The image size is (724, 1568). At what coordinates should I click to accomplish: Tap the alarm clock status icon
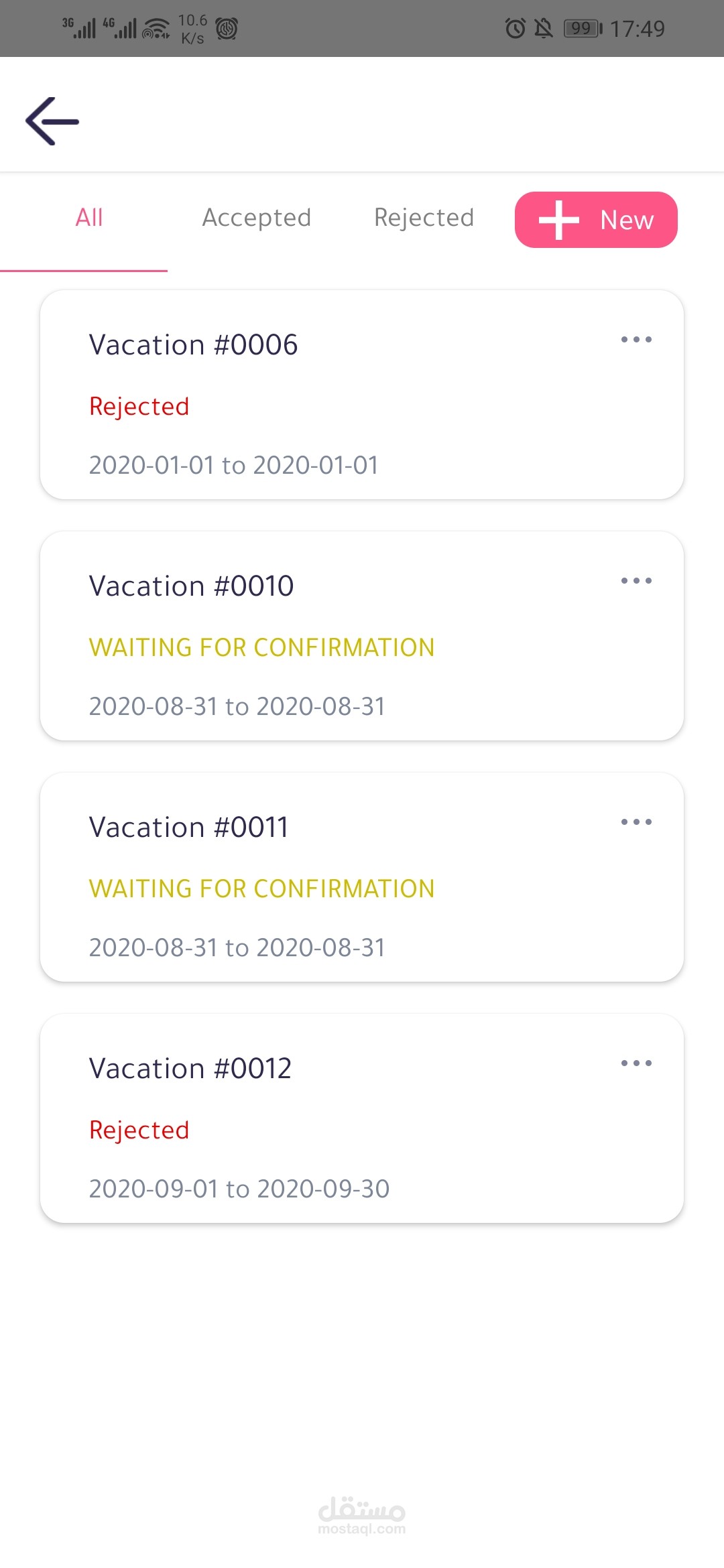tap(515, 29)
